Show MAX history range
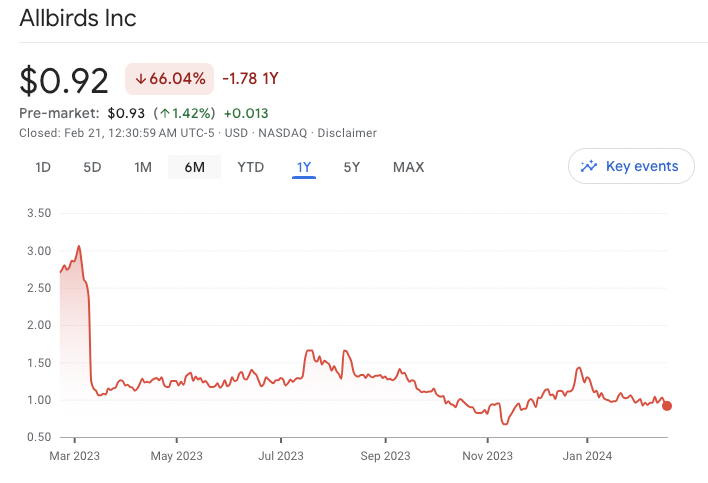708x483 pixels. 409,167
